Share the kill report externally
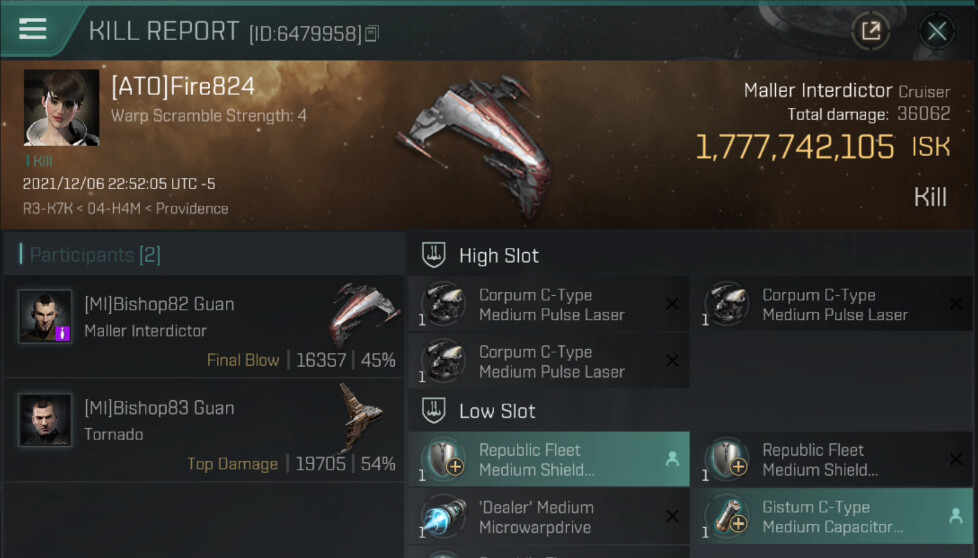This screenshot has height=558, width=978. coord(871,31)
